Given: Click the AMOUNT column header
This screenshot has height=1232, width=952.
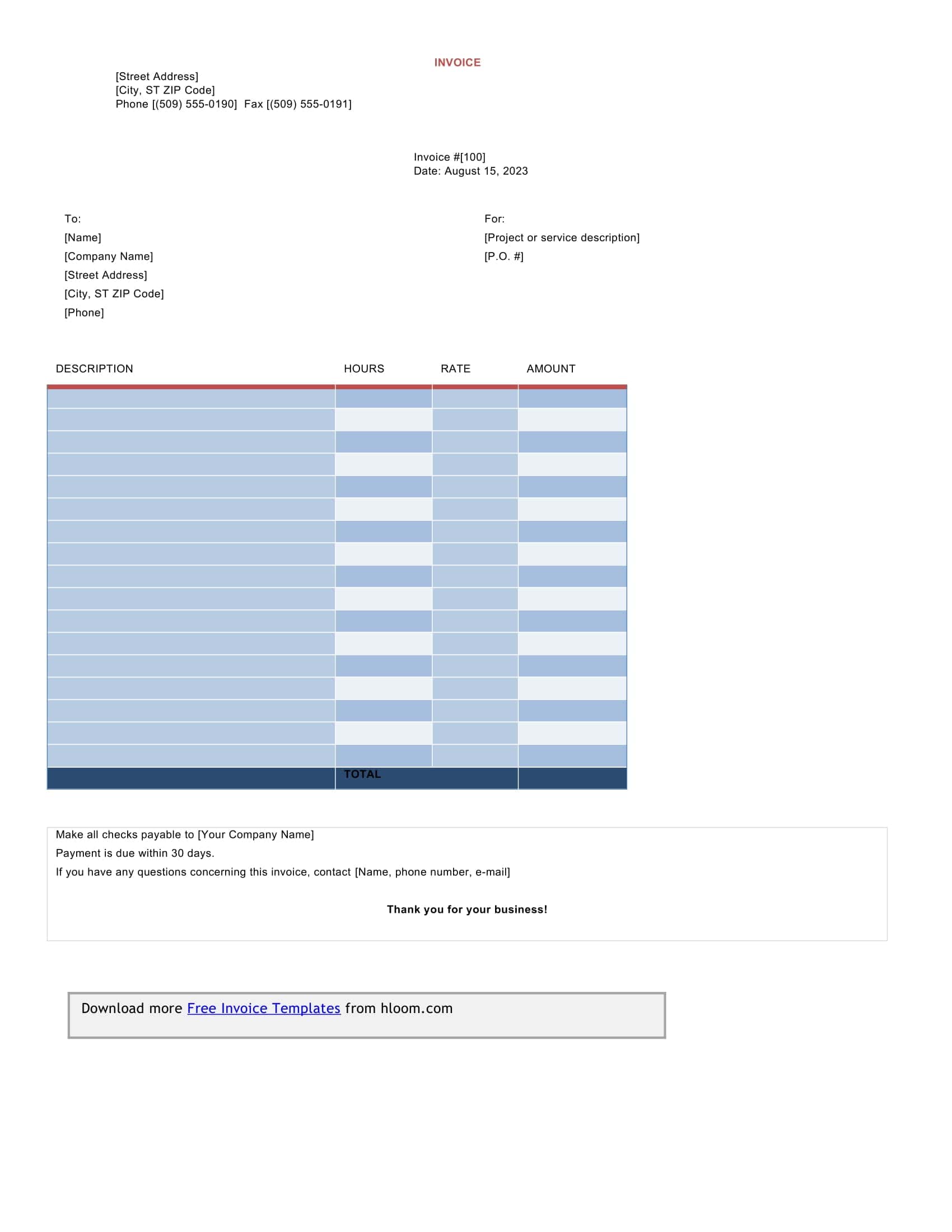Looking at the screenshot, I should pos(550,368).
